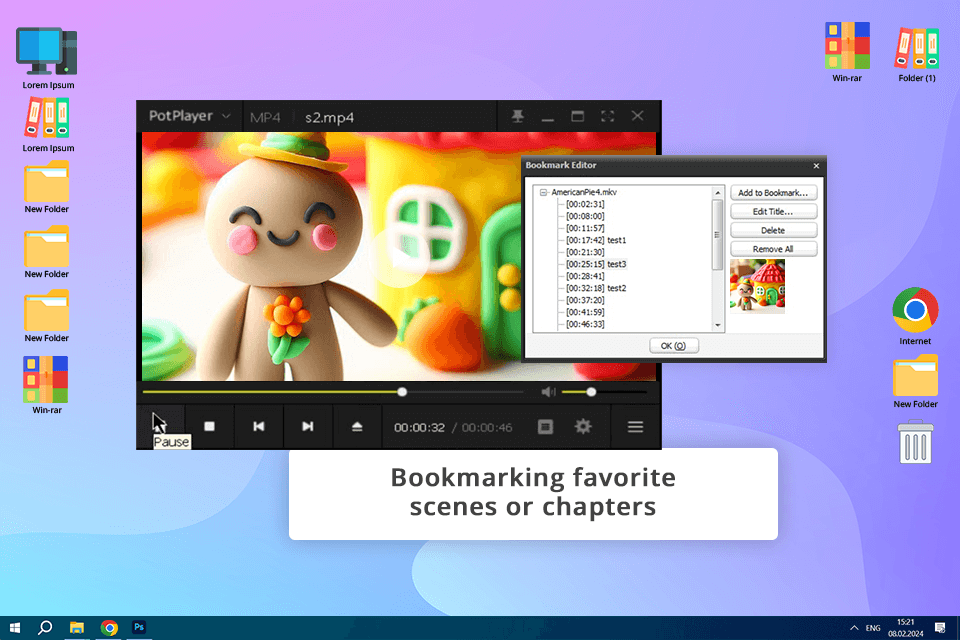Open the Folder (1) desktop icon
The width and height of the screenshot is (960, 640).
(x=917, y=55)
